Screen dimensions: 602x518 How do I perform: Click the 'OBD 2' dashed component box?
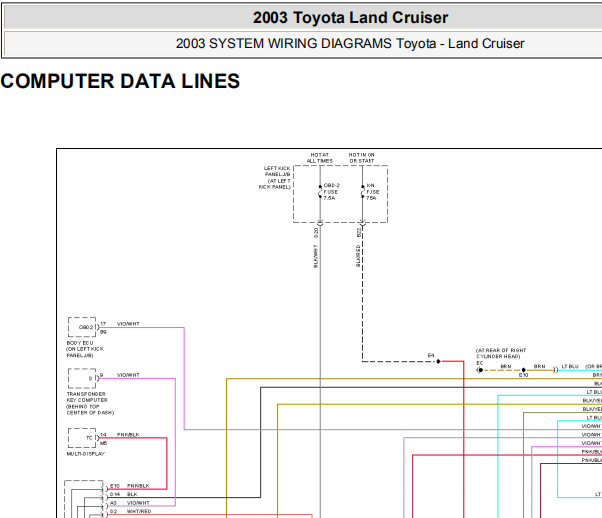(82, 327)
